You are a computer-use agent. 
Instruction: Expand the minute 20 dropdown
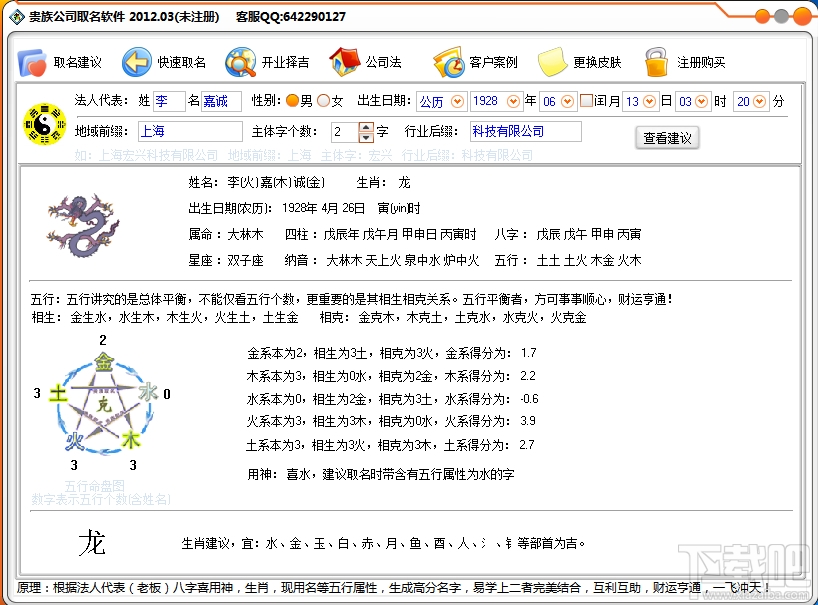tap(760, 101)
